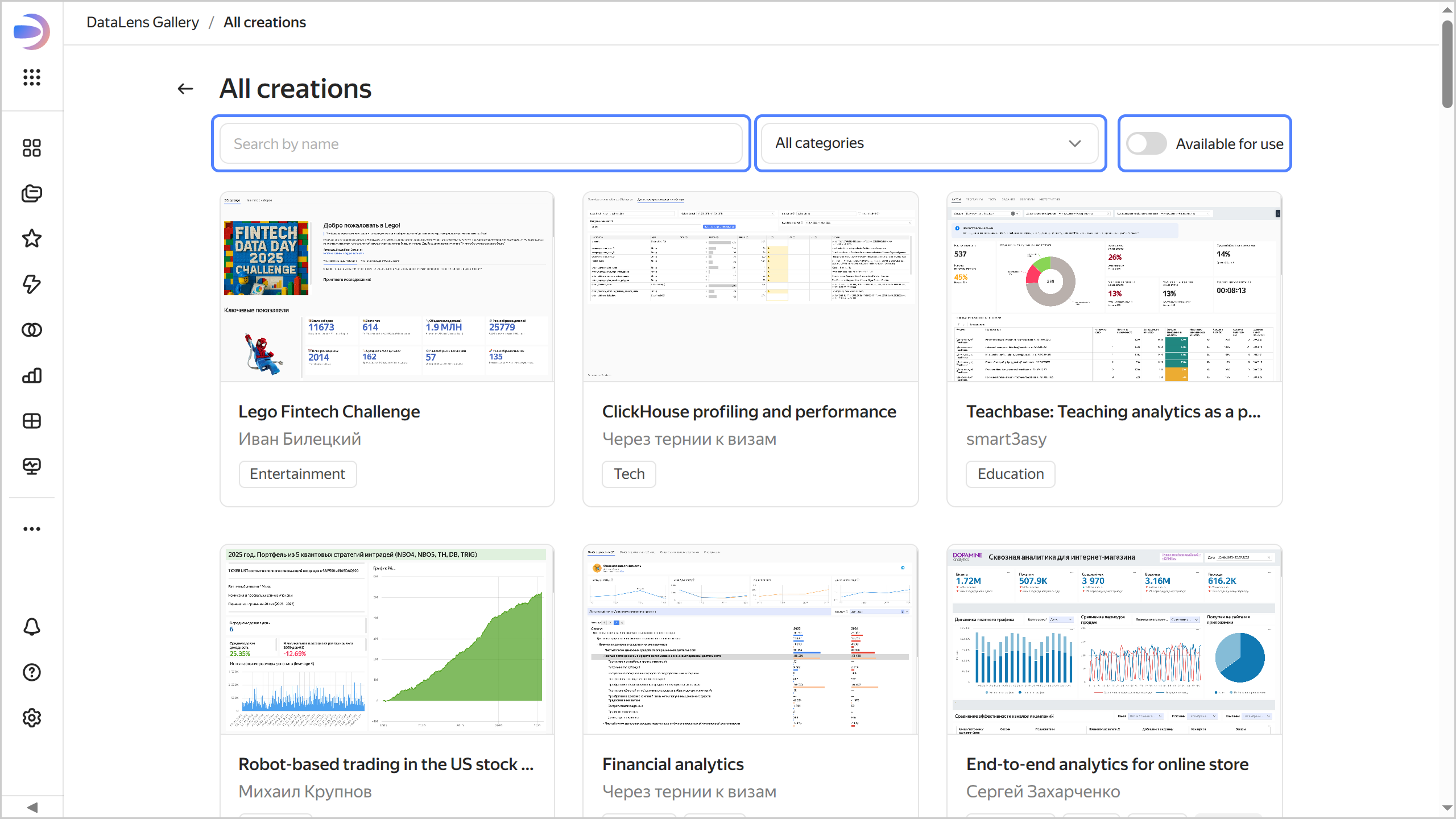Open settings gear icon in sidebar
The height and width of the screenshot is (819, 1456).
tap(32, 718)
